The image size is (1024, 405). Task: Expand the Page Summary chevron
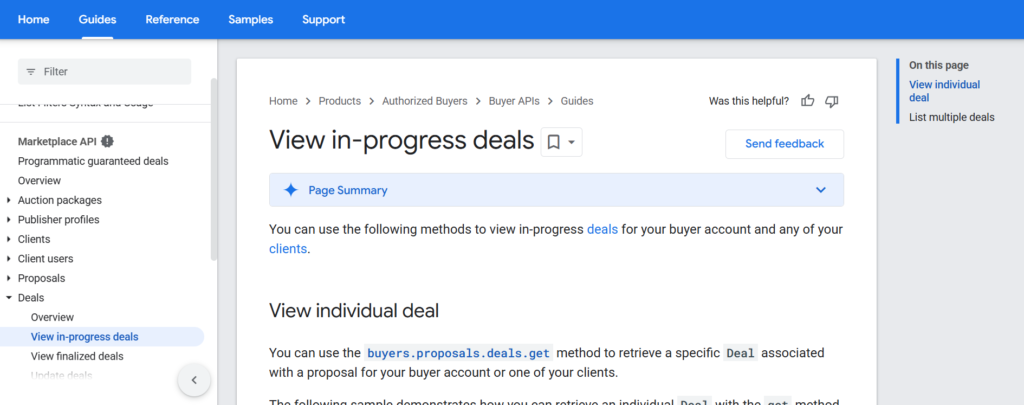[821, 190]
